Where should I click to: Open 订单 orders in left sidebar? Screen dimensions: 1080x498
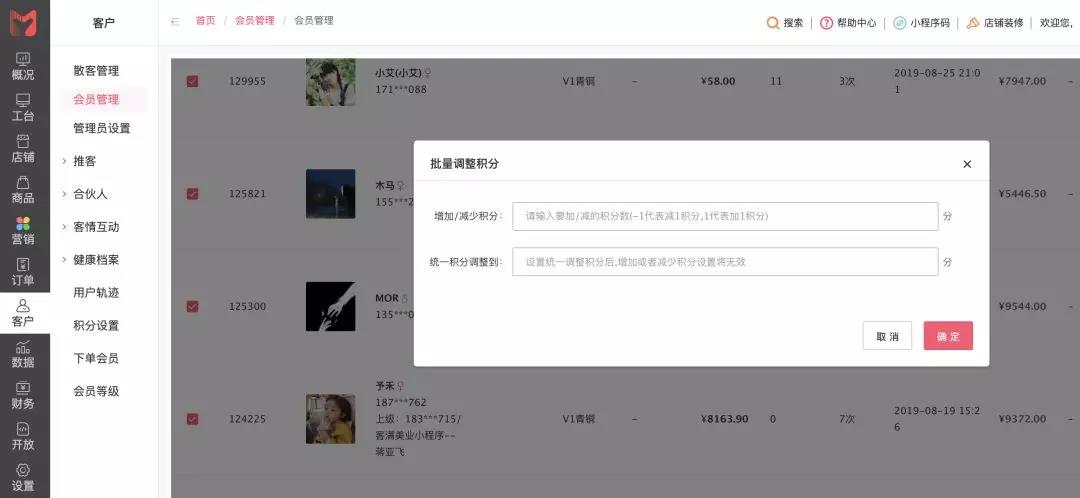pos(23,272)
